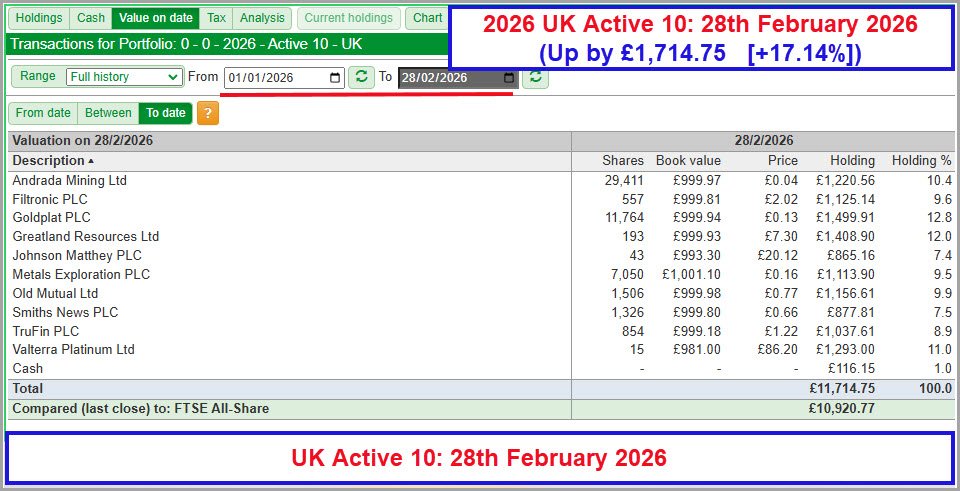Click the total value £11,714.75
Viewport: 960px width, 491px height.
coord(841,389)
